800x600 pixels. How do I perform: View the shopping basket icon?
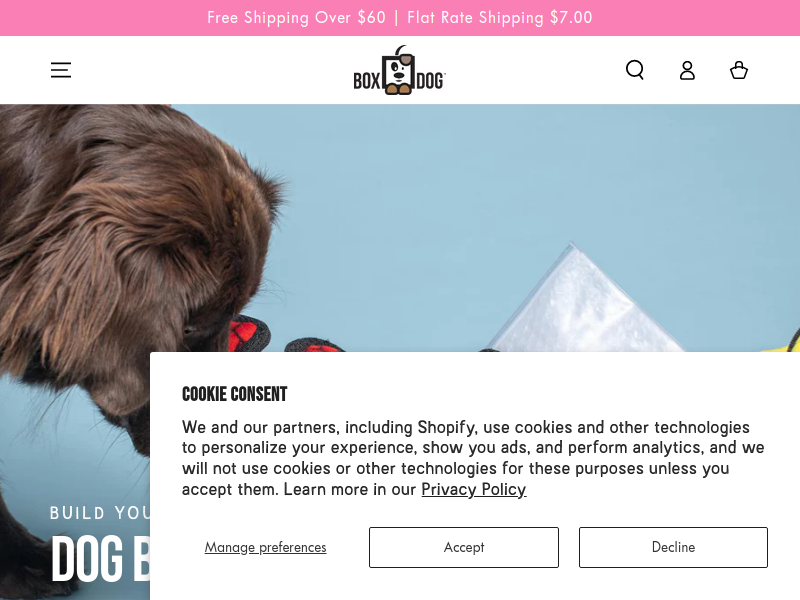[x=739, y=70]
